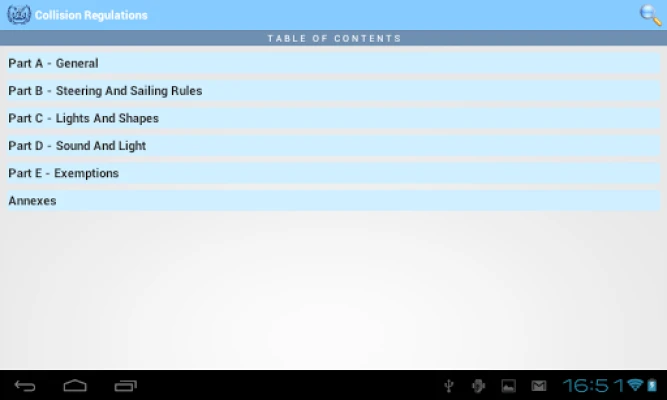This screenshot has height=400, width=667.
Task: Tap the battery status icon
Action: pyautogui.click(x=653, y=385)
